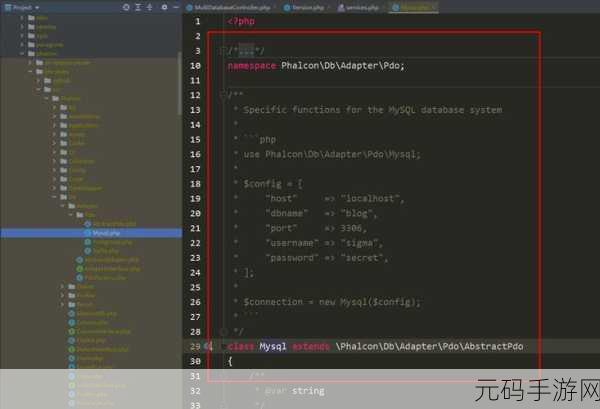This screenshot has height=409, width=600.
Task: Click the Mysql class name on line 29
Action: pyautogui.click(x=273, y=346)
